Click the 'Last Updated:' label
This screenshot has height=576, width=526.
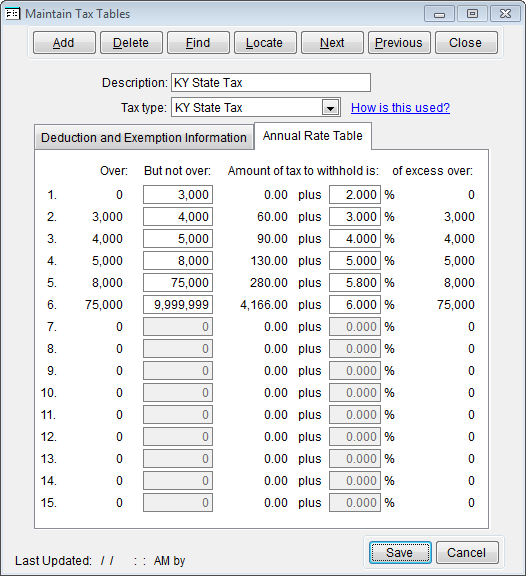click(x=53, y=561)
